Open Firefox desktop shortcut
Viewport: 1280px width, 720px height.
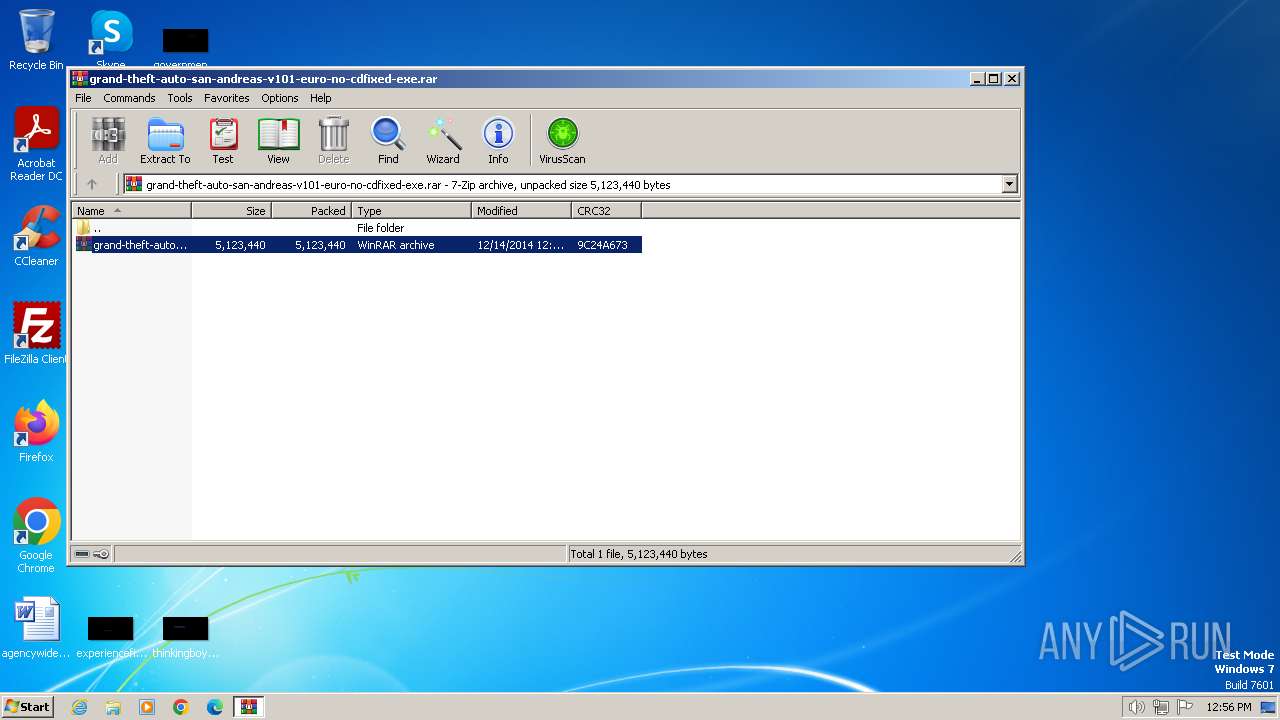pos(36,431)
